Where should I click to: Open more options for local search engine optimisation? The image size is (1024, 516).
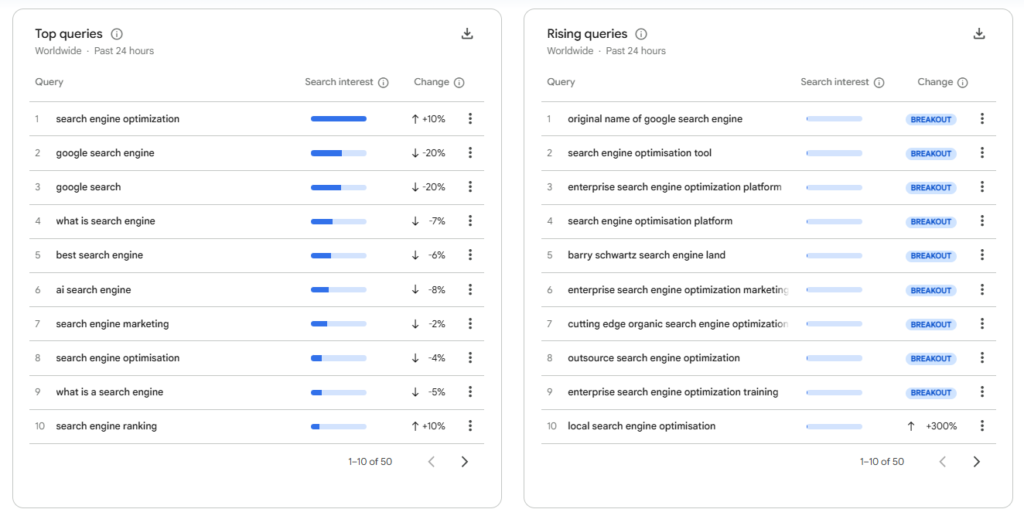point(982,426)
